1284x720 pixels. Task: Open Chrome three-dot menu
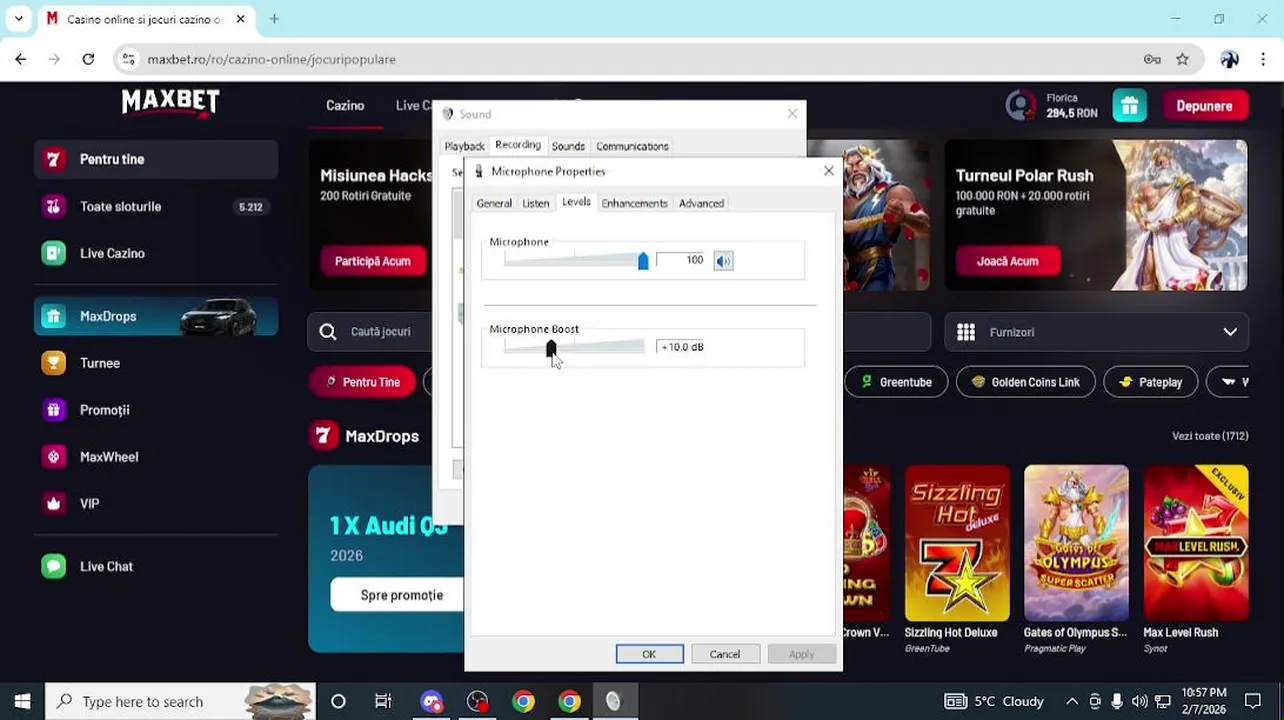1264,59
